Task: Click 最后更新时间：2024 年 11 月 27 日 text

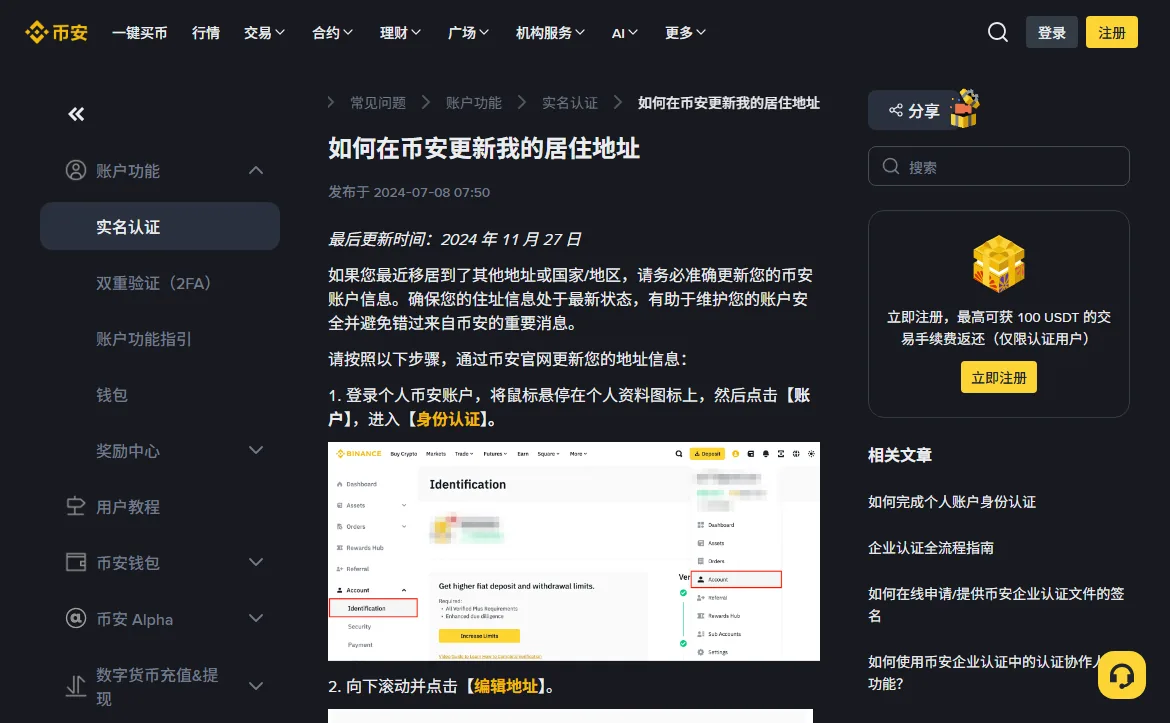Action: point(454,240)
